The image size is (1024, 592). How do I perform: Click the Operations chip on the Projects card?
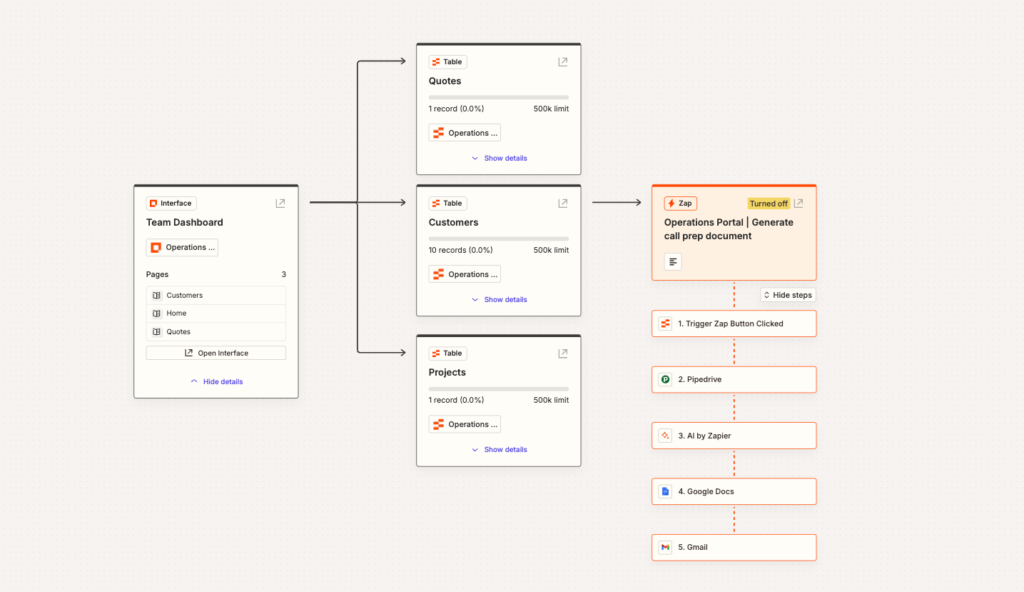pyautogui.click(x=464, y=424)
